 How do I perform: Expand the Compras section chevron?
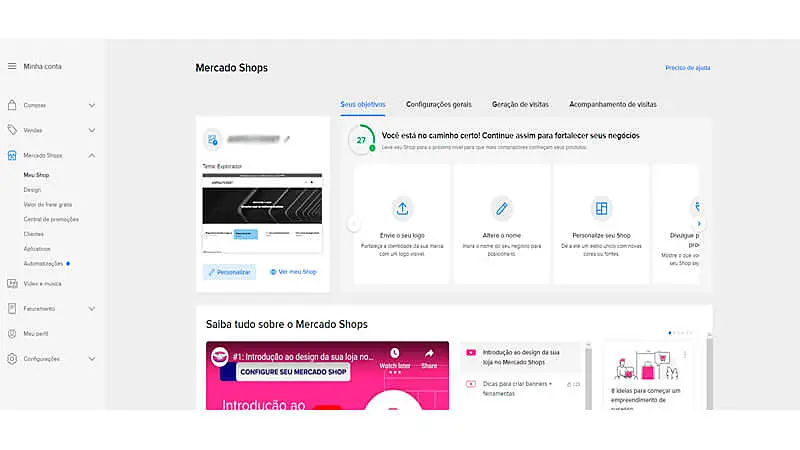point(92,105)
